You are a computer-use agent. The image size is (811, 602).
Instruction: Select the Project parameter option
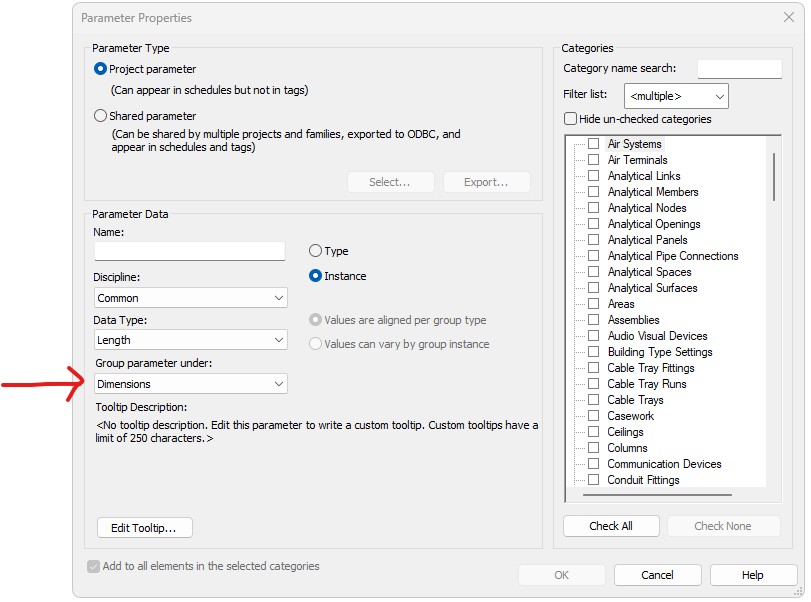point(100,69)
